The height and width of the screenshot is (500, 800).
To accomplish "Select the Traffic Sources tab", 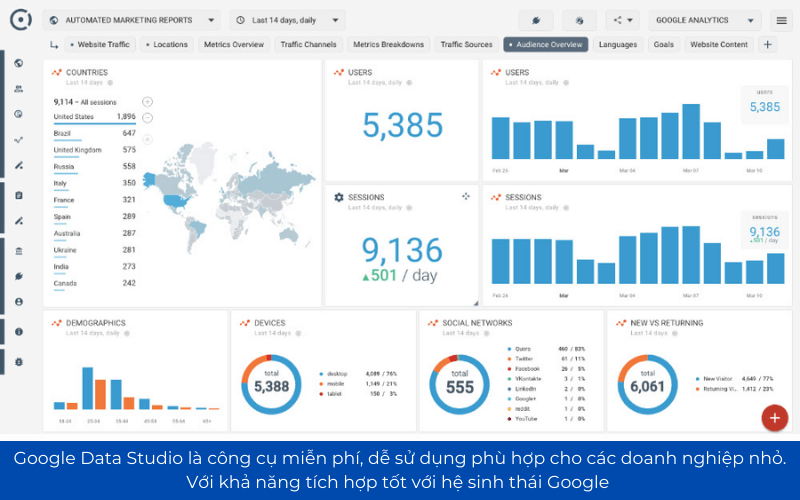I will [466, 44].
